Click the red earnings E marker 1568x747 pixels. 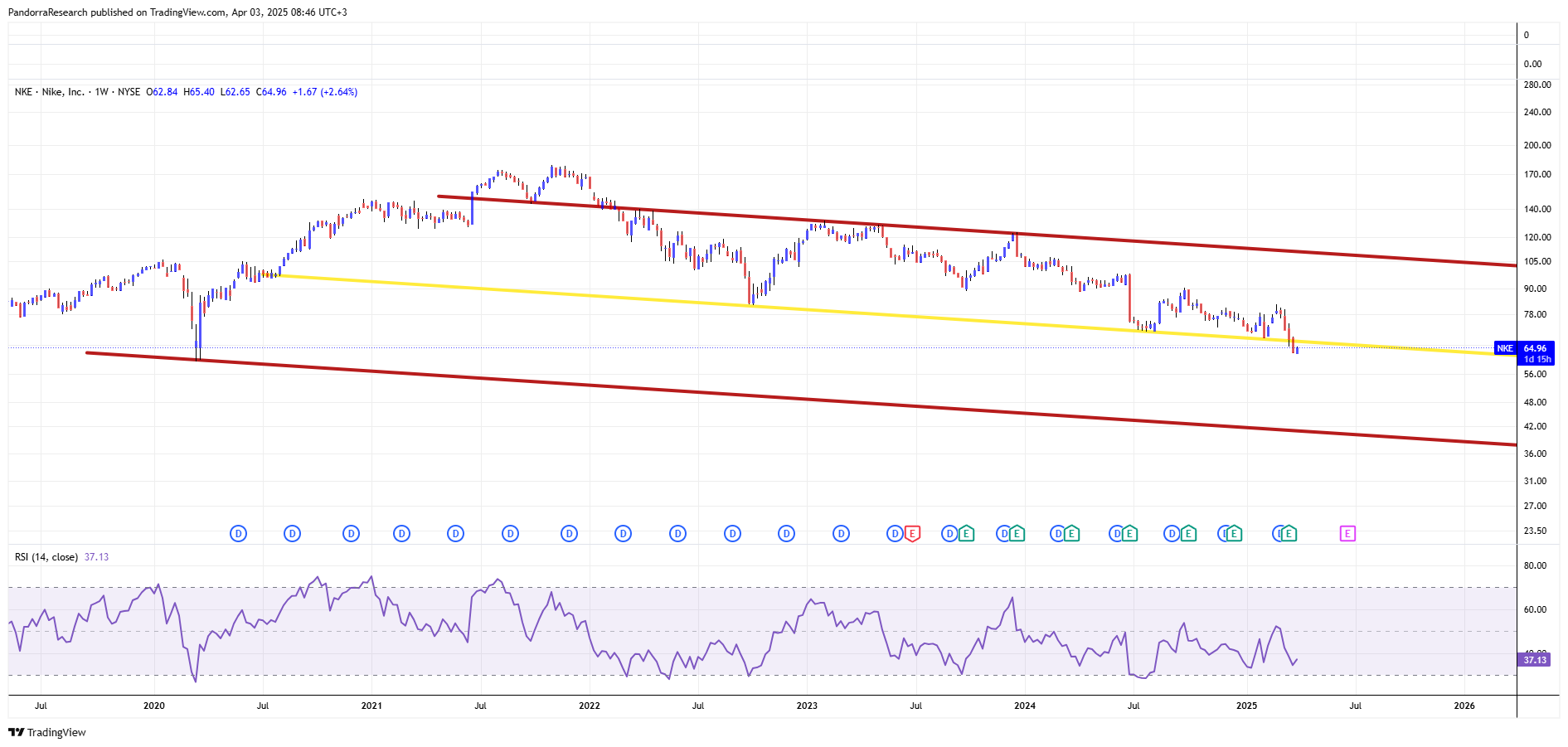pyautogui.click(x=912, y=534)
